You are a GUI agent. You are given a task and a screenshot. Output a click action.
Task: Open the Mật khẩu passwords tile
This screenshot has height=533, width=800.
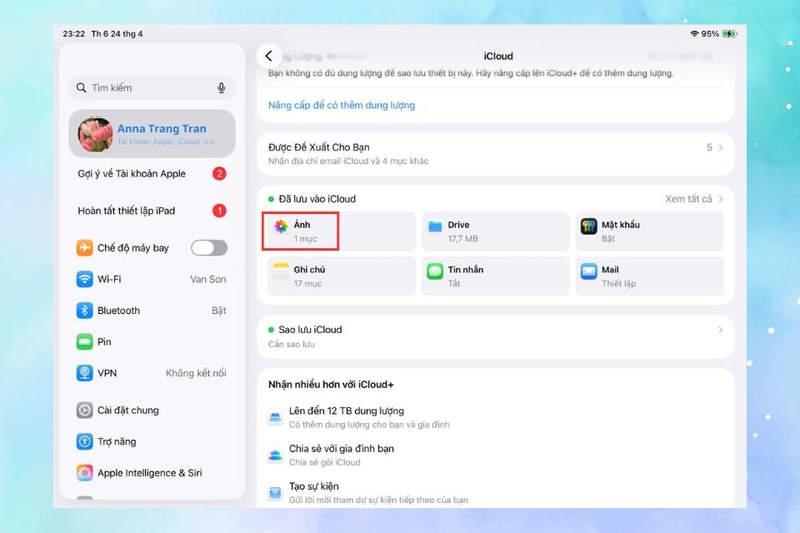(x=649, y=231)
